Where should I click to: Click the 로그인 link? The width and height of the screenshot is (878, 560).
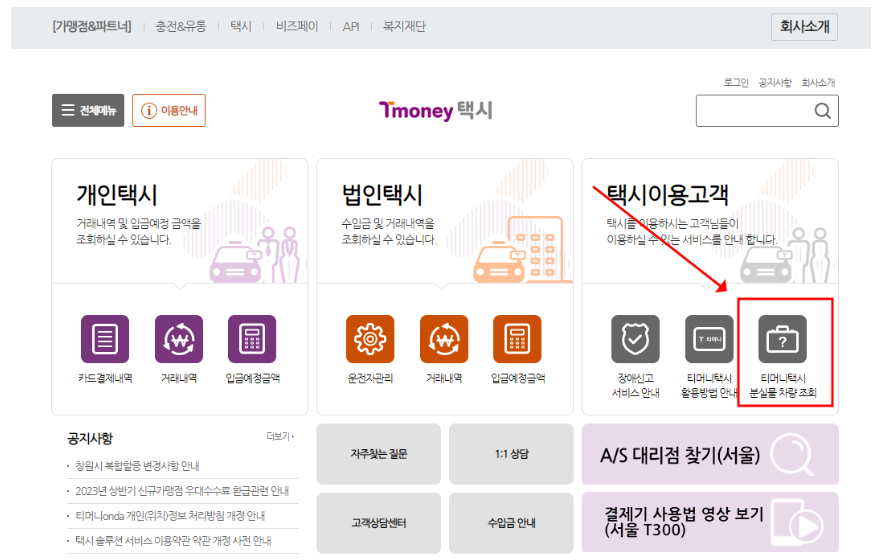tap(736, 82)
